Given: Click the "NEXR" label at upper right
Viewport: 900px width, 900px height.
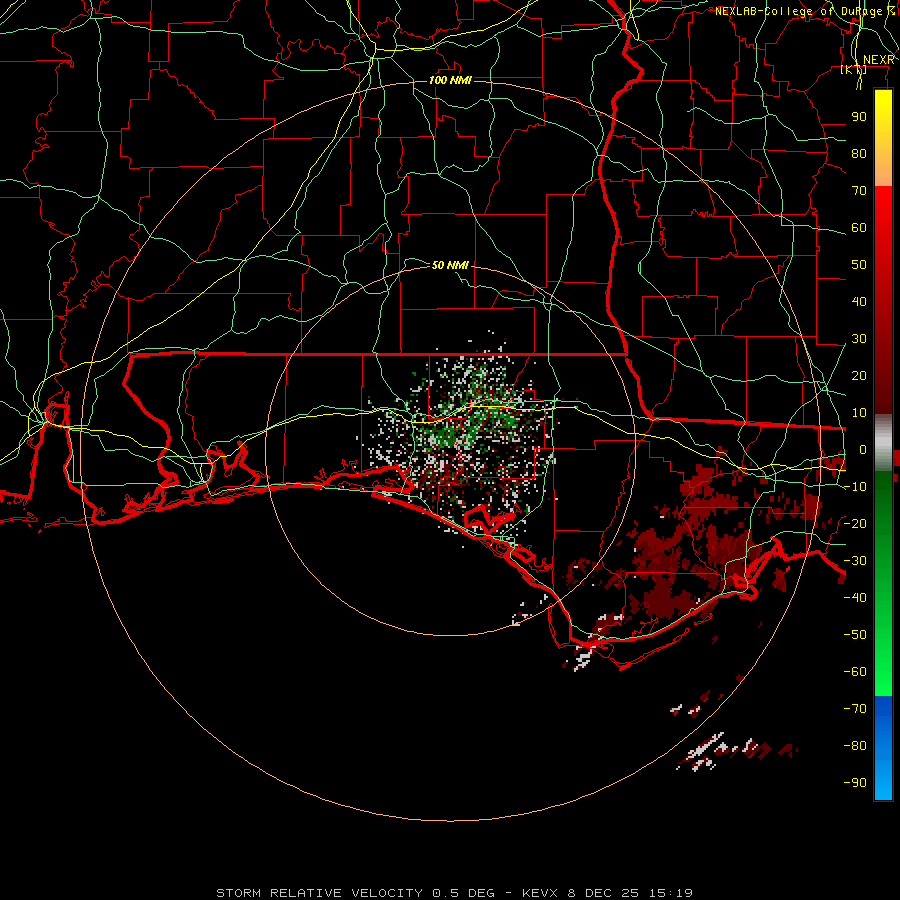Looking at the screenshot, I should click(879, 60).
